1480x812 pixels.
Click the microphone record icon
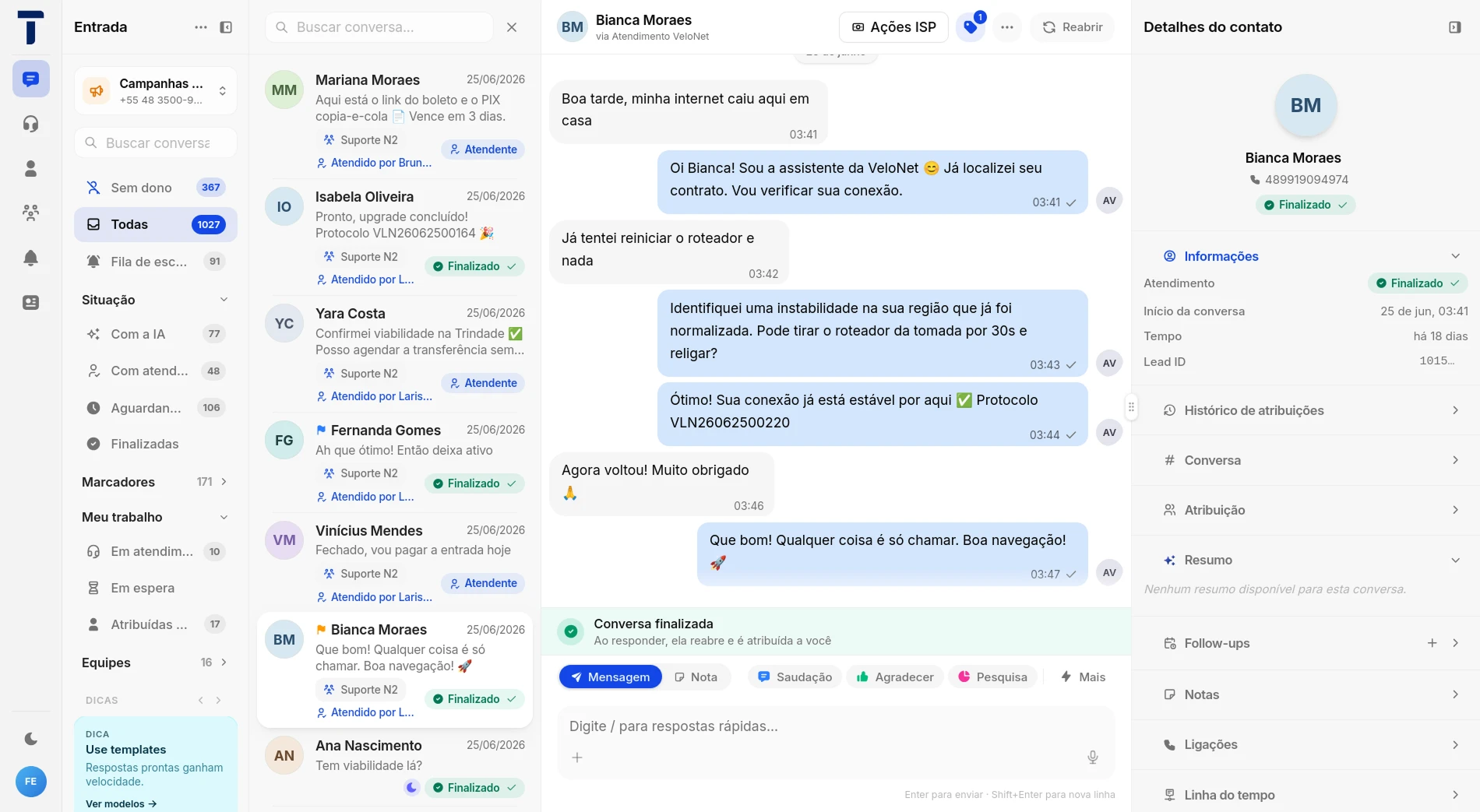pyautogui.click(x=1093, y=757)
